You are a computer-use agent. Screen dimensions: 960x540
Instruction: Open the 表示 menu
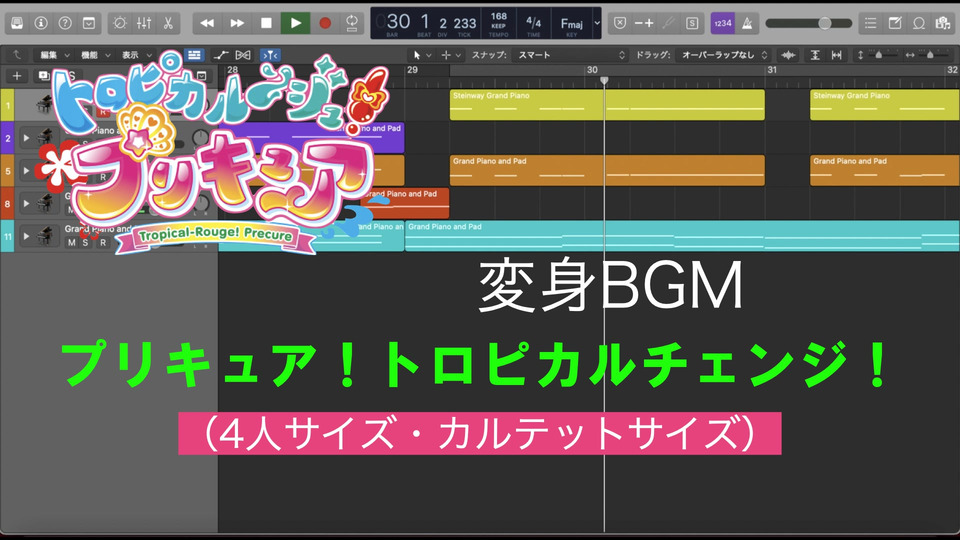point(136,55)
